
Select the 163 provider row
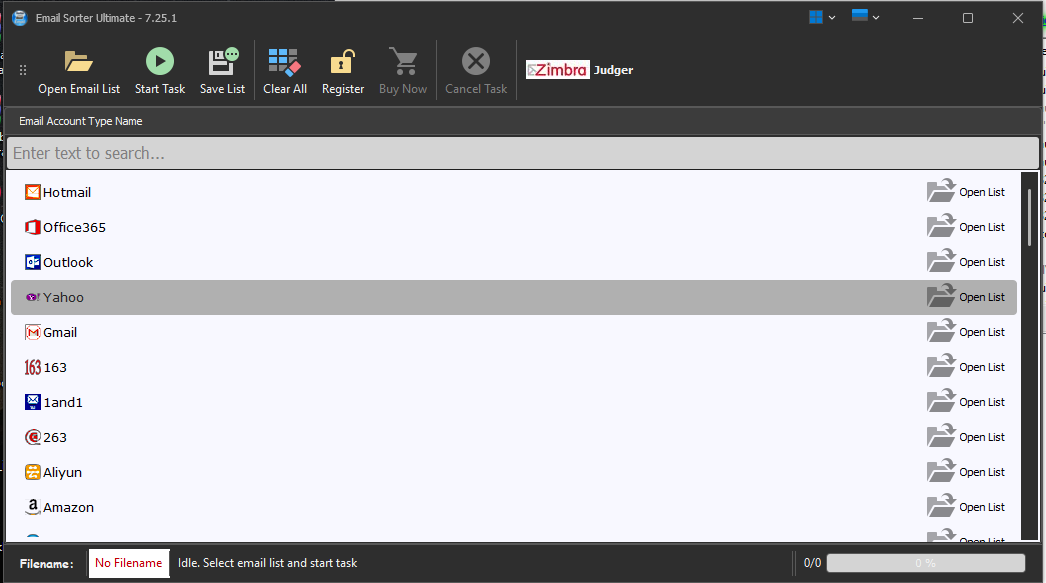(x=54, y=367)
